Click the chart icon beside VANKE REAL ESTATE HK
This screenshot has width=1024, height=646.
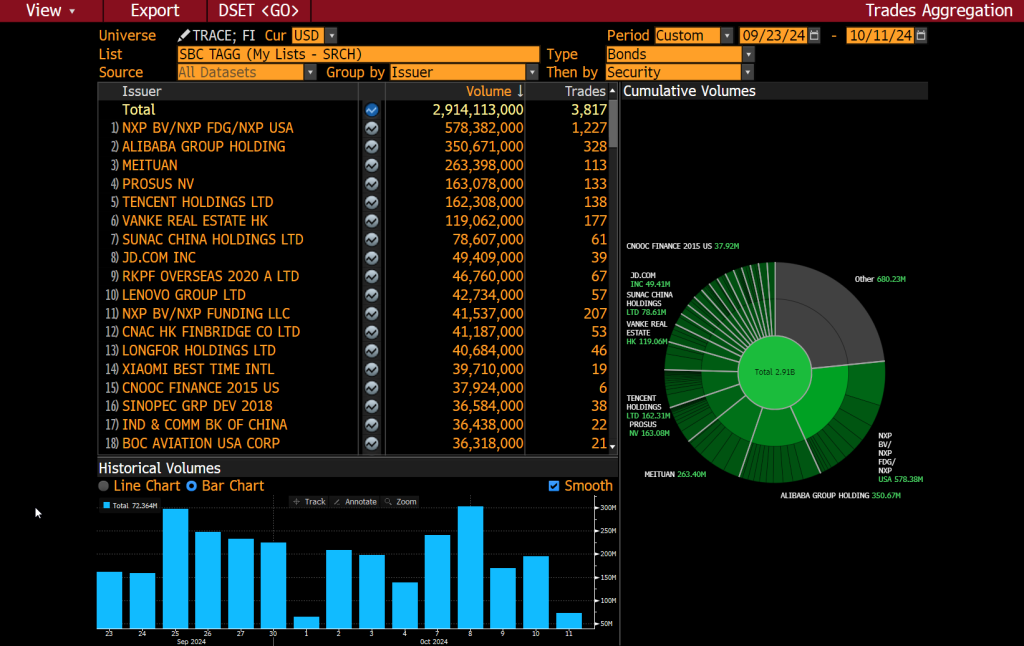pyautogui.click(x=372, y=221)
